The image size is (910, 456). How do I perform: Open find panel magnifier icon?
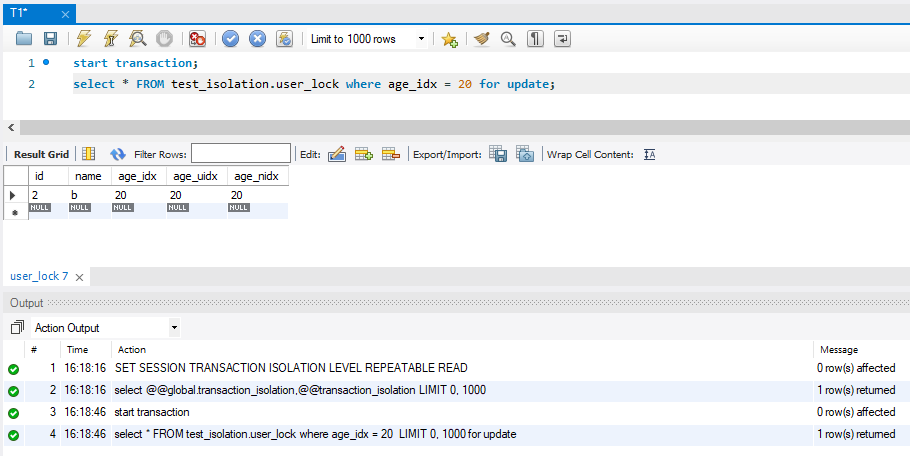[508, 39]
